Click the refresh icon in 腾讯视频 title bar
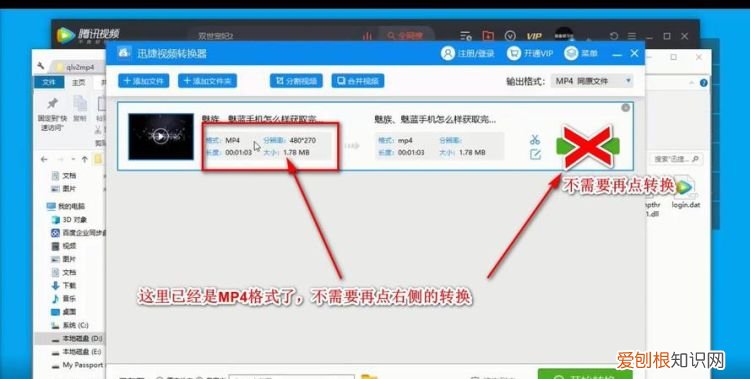 [614, 36]
